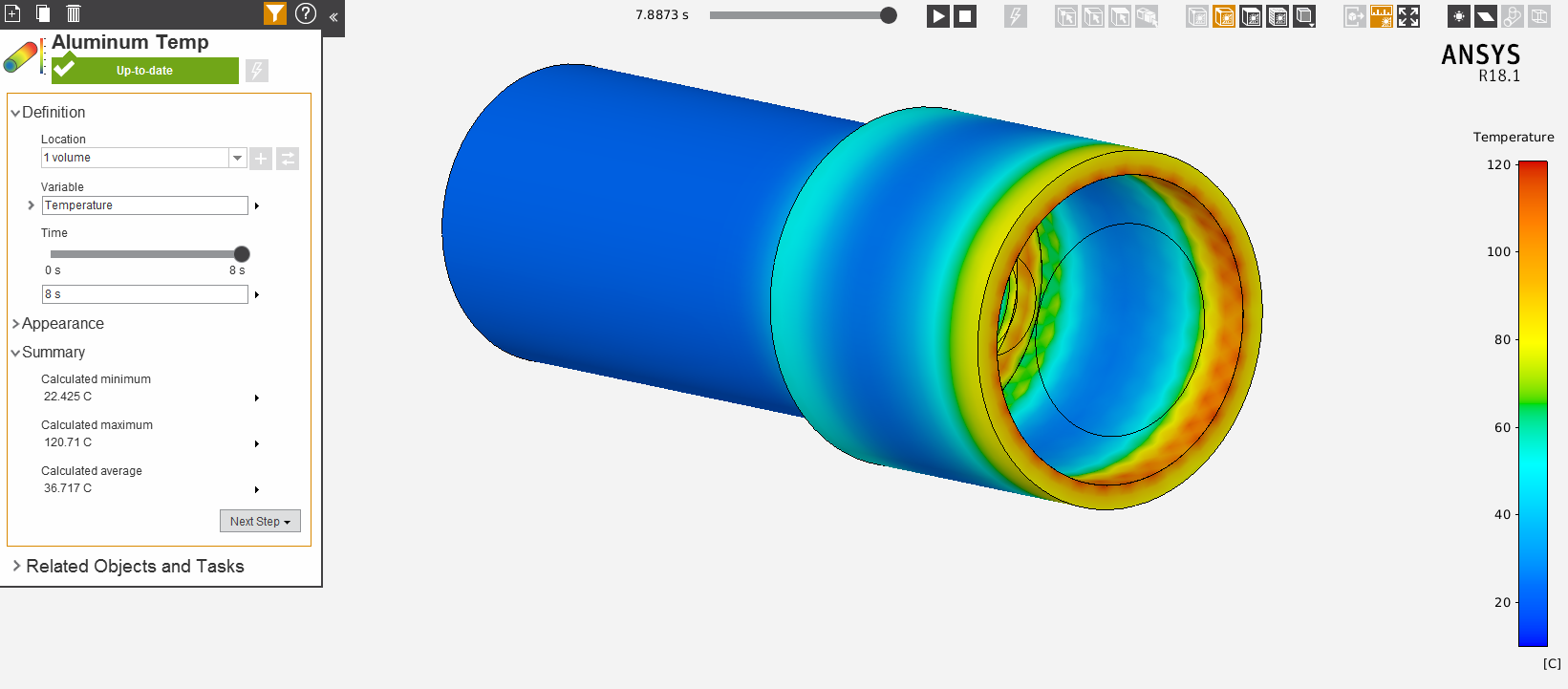Click the light source sun icon
The height and width of the screenshot is (689, 1568).
1459,16
